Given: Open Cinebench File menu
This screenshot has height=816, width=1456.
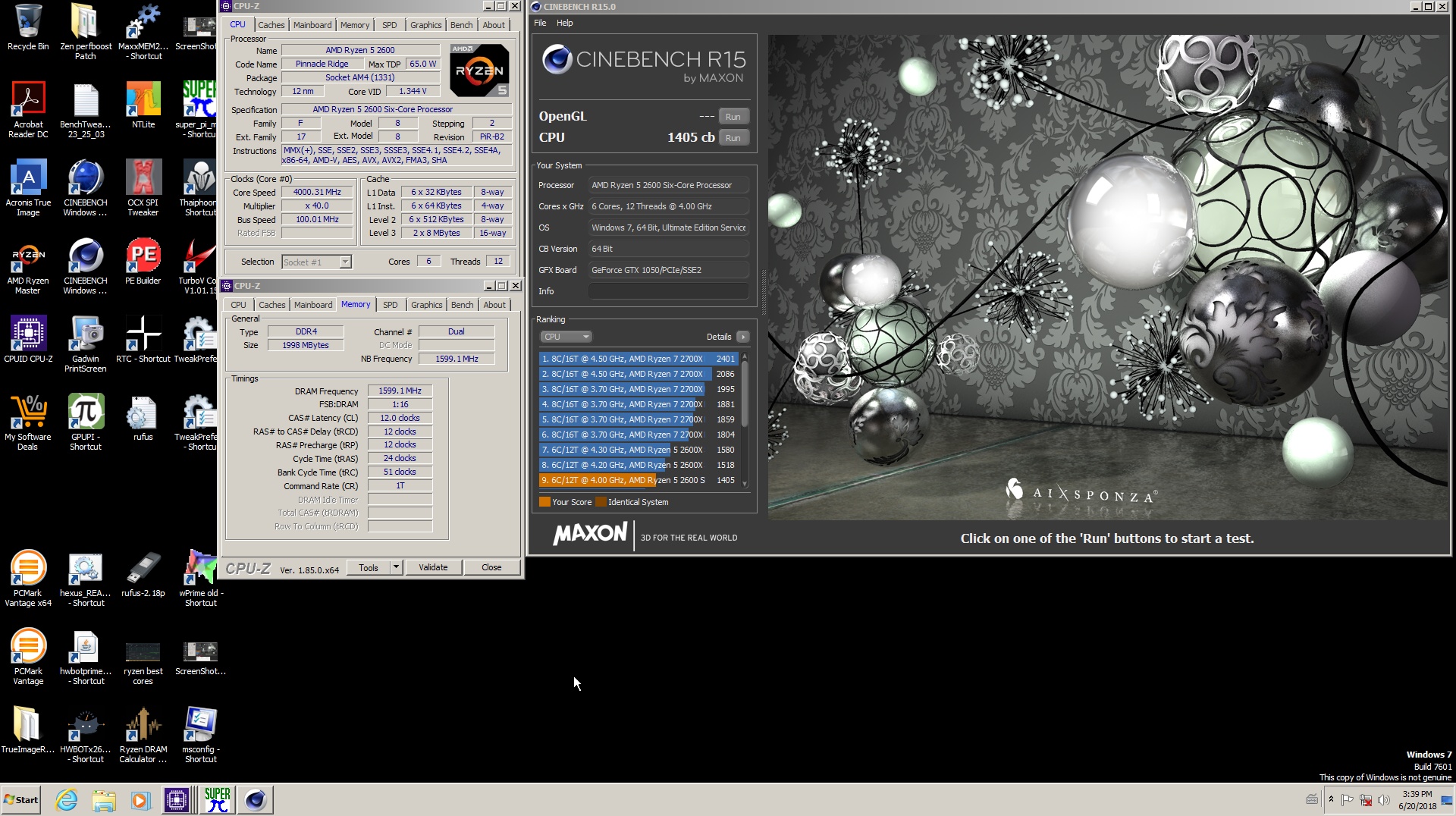Looking at the screenshot, I should [540, 23].
